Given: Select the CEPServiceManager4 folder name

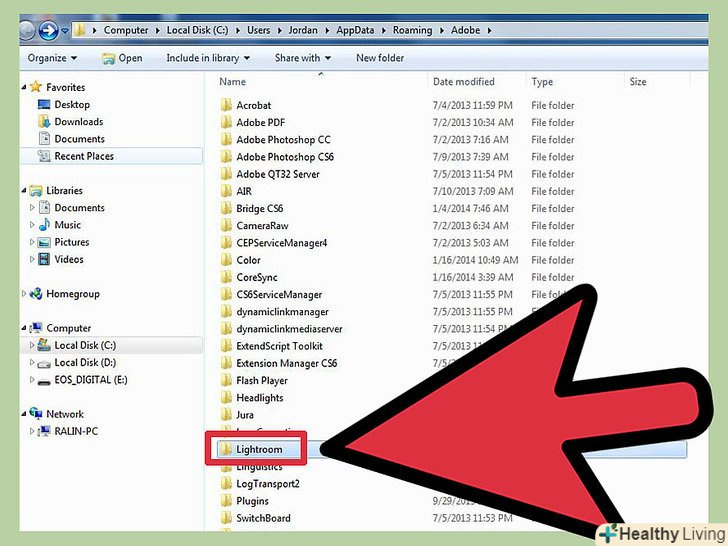Looking at the screenshot, I should click(281, 243).
